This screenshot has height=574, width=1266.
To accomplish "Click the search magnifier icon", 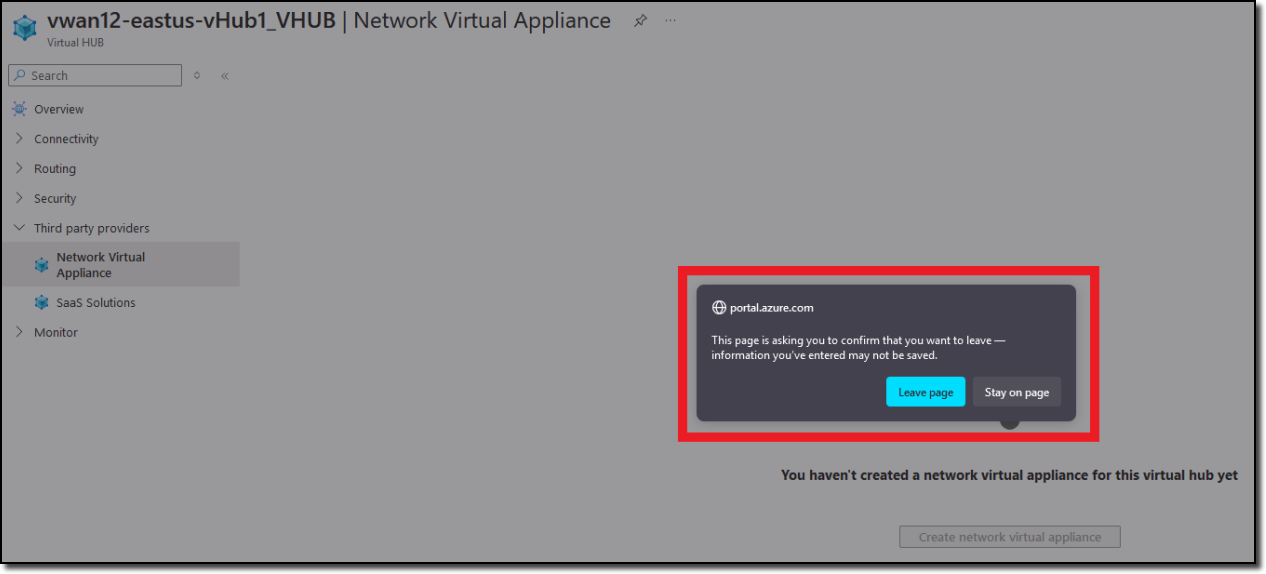I will [20, 75].
